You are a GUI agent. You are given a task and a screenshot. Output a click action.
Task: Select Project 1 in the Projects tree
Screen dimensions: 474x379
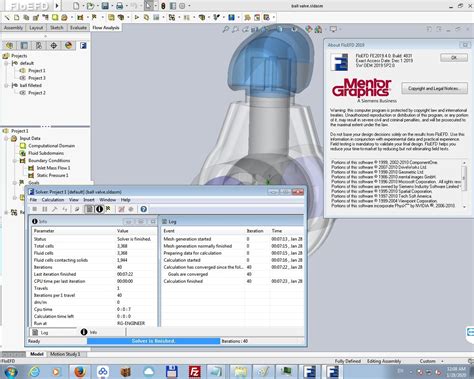click(x=37, y=71)
